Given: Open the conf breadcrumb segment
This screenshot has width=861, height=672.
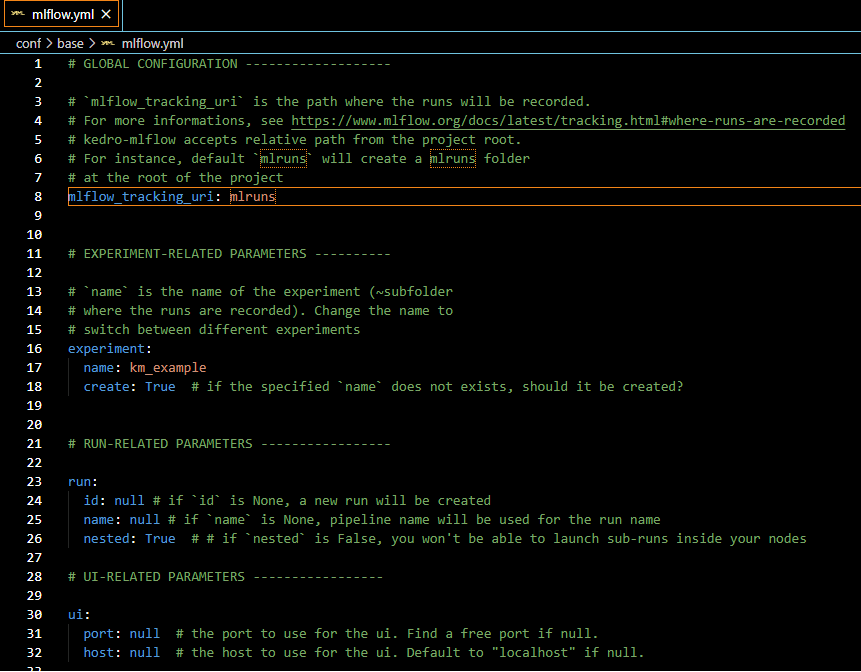Looking at the screenshot, I should (29, 43).
